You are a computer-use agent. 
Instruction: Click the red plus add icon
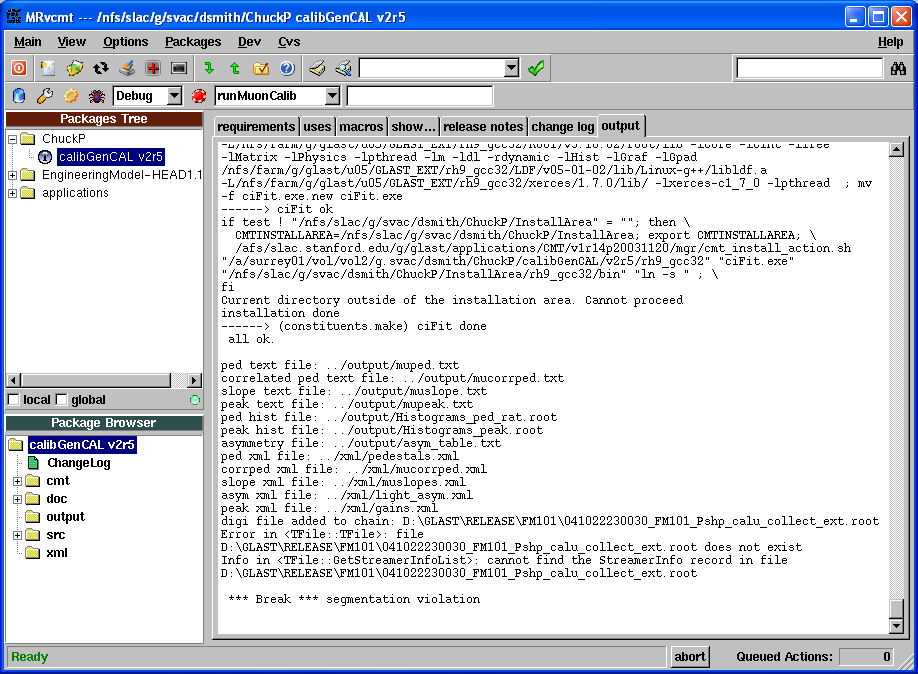pos(153,69)
